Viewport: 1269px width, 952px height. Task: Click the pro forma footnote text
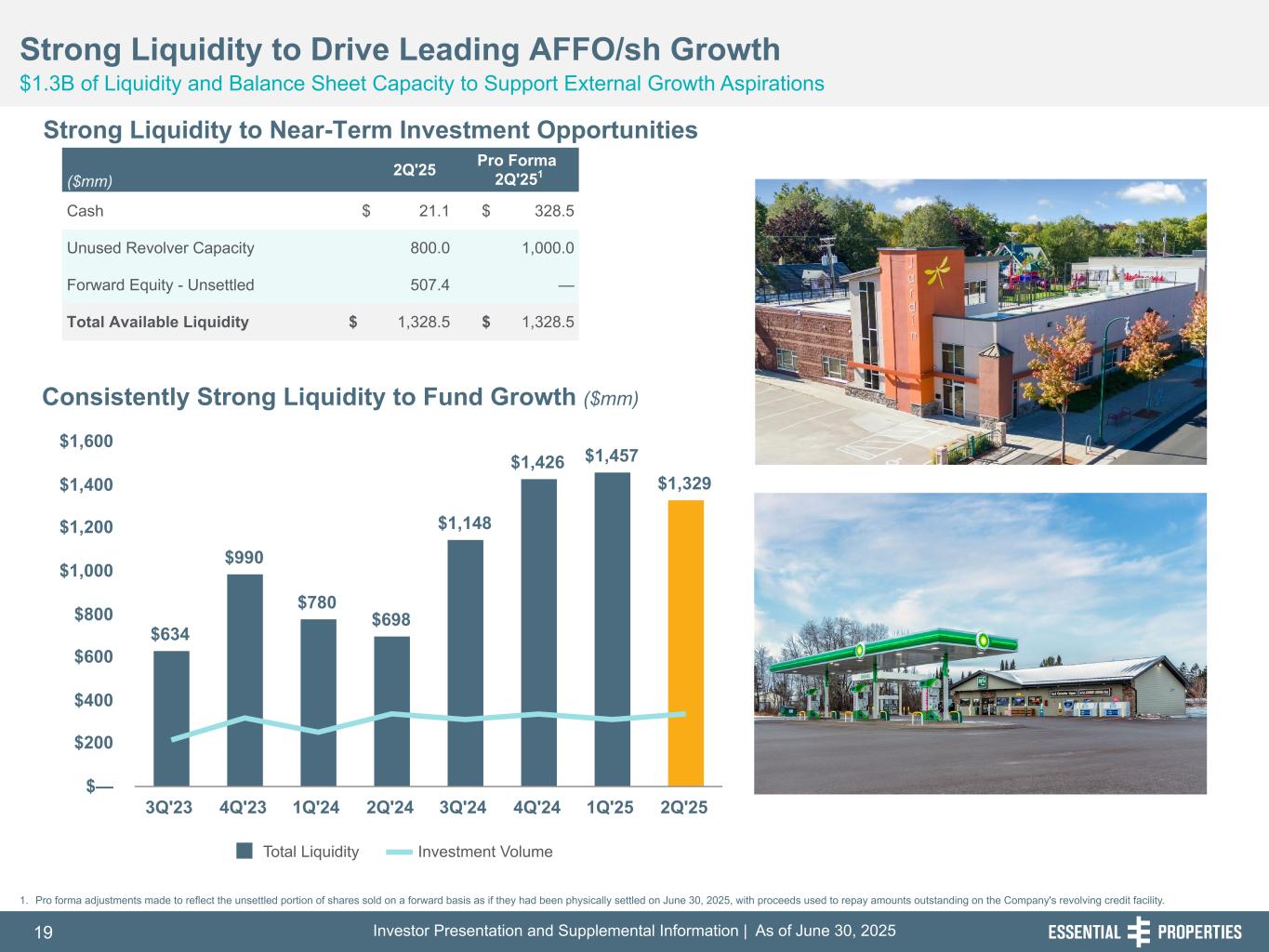[x=595, y=900]
